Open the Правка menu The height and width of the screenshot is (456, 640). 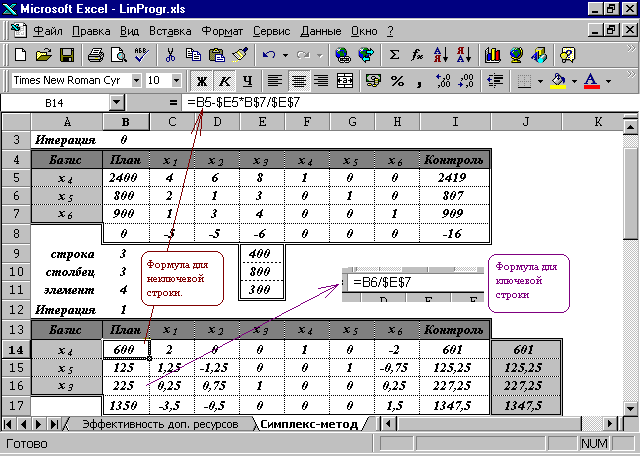point(91,31)
